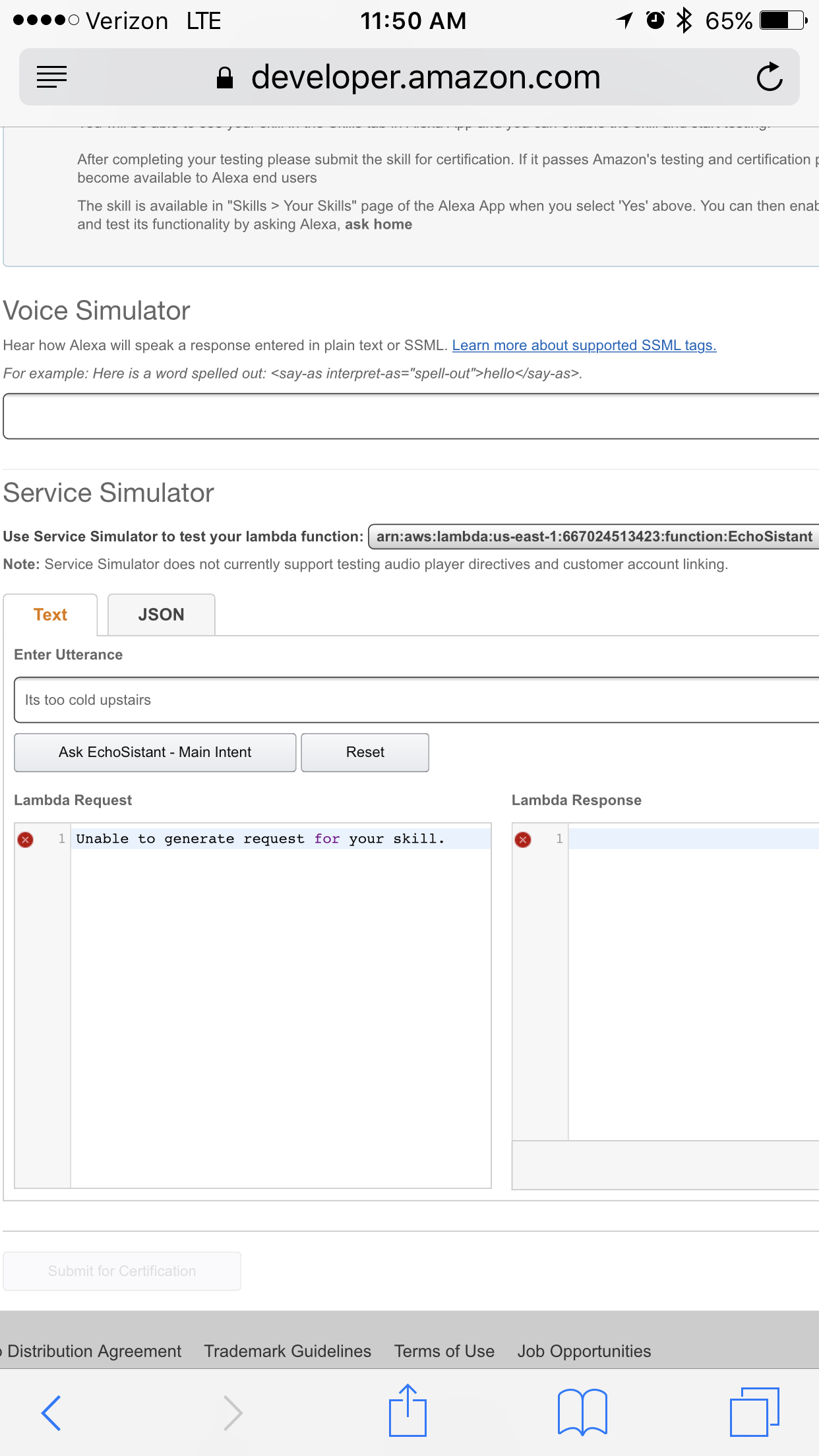Image resolution: width=819 pixels, height=1456 pixels.
Task: Tap the developer.amazon.com address text
Action: (x=426, y=77)
